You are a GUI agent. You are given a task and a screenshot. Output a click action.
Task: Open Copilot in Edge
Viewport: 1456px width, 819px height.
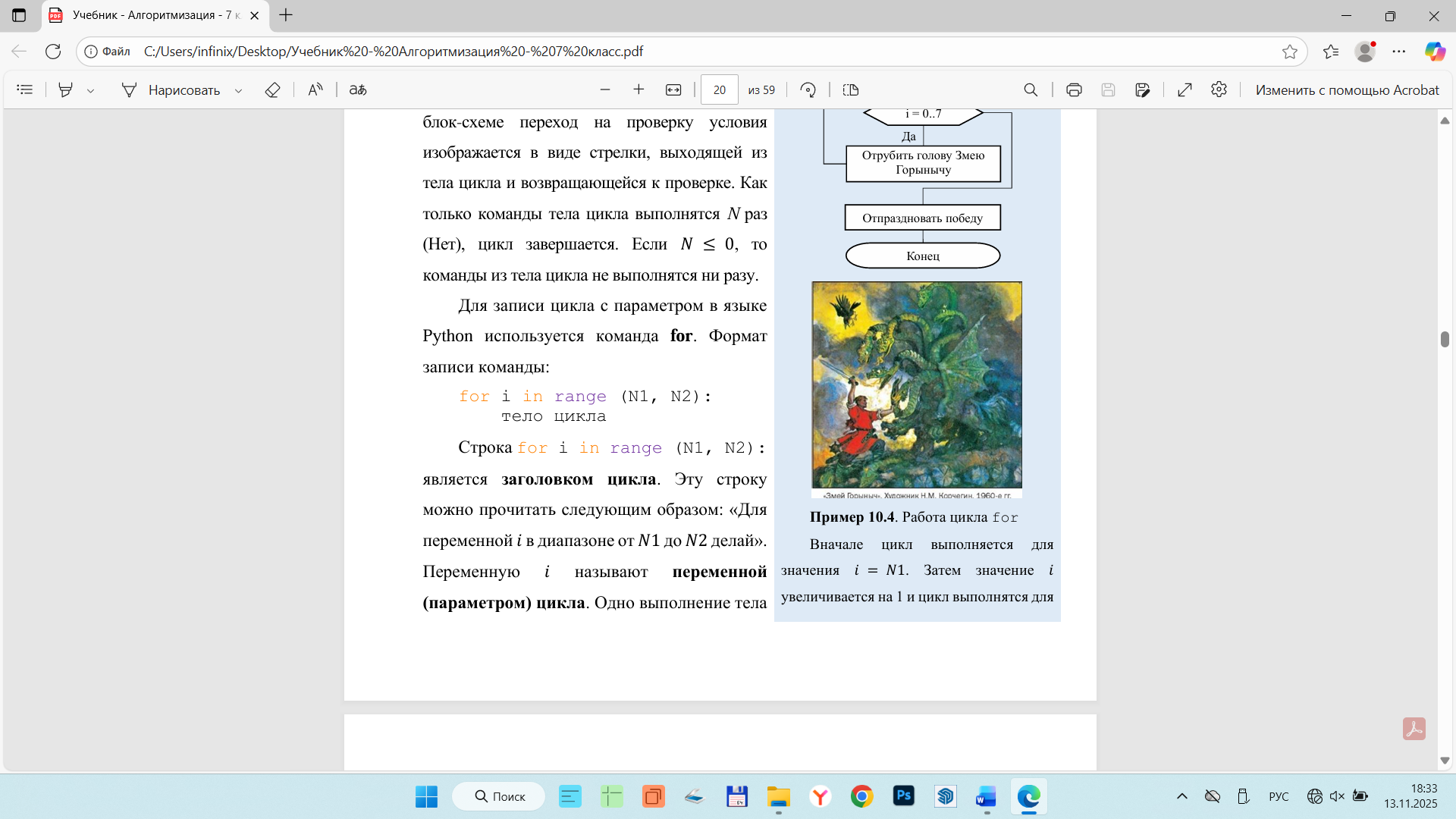tap(1435, 51)
